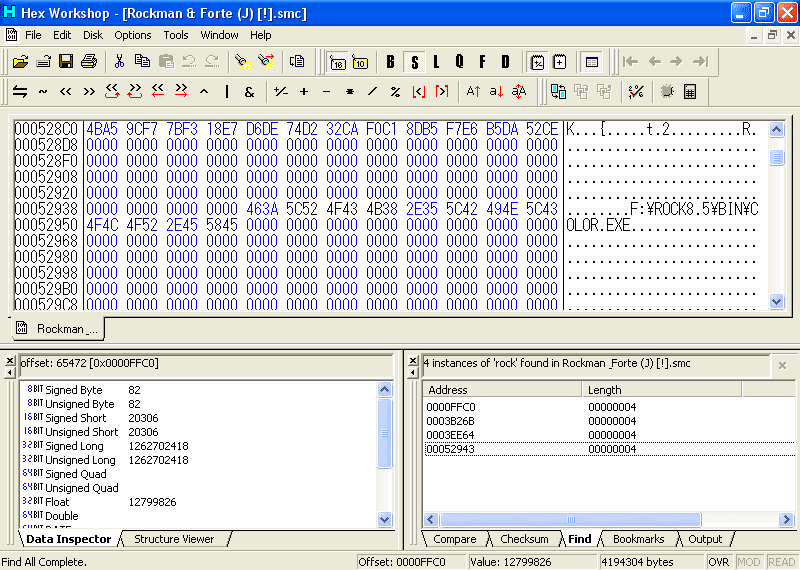This screenshot has height=570, width=800.
Task: Select Short view mode S
Action: 414,62
